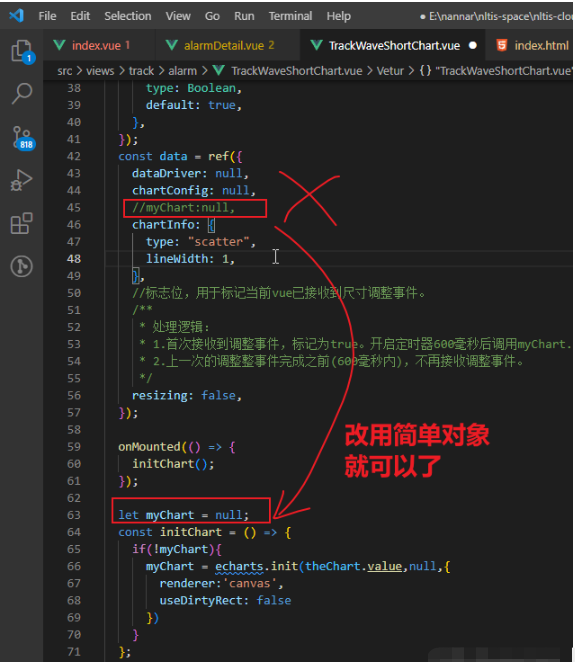Click 'type: Boolean,' on line 38
The width and height of the screenshot is (575, 662).
pos(194,88)
